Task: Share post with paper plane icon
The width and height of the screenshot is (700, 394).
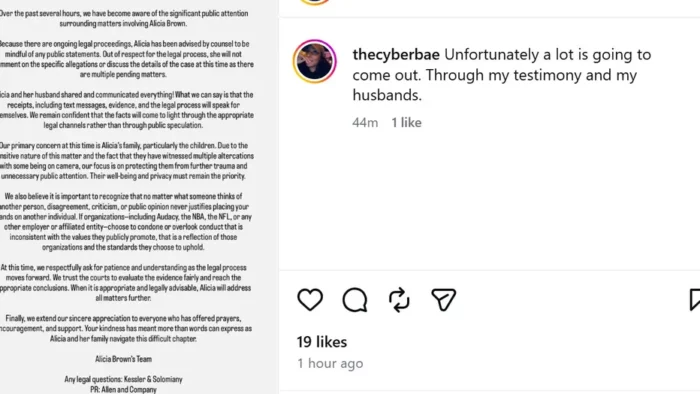Action: coord(444,299)
